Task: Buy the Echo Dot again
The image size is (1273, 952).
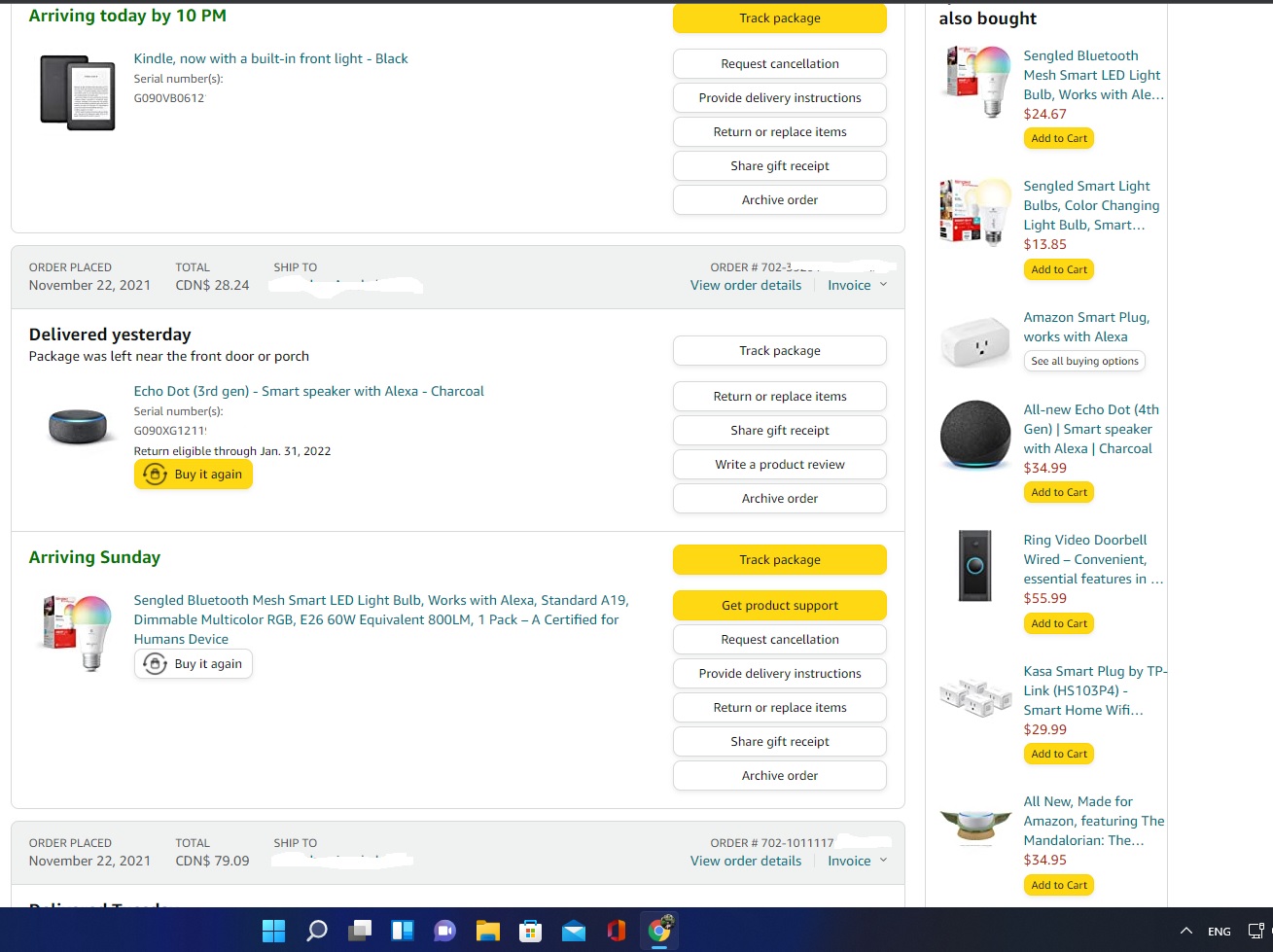Action: point(194,474)
